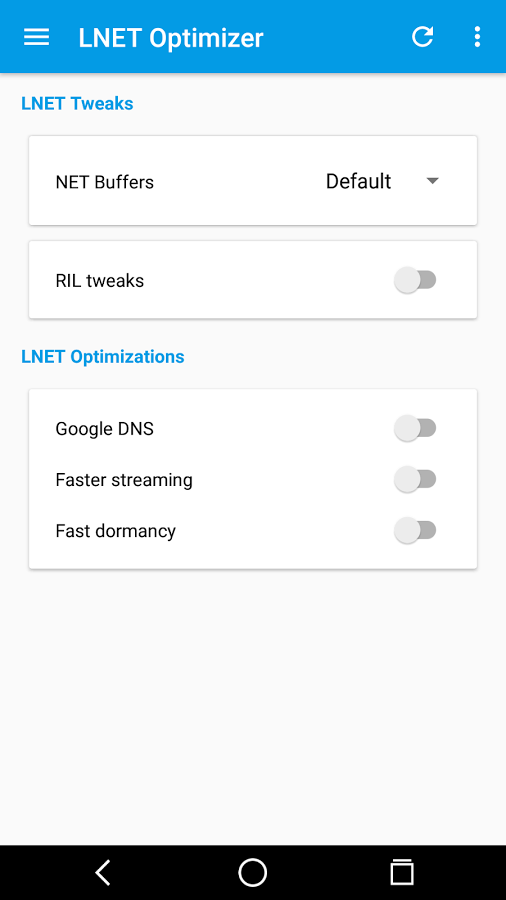The height and width of the screenshot is (900, 506).
Task: Tap the LNET Optimizations section header
Action: (x=103, y=356)
